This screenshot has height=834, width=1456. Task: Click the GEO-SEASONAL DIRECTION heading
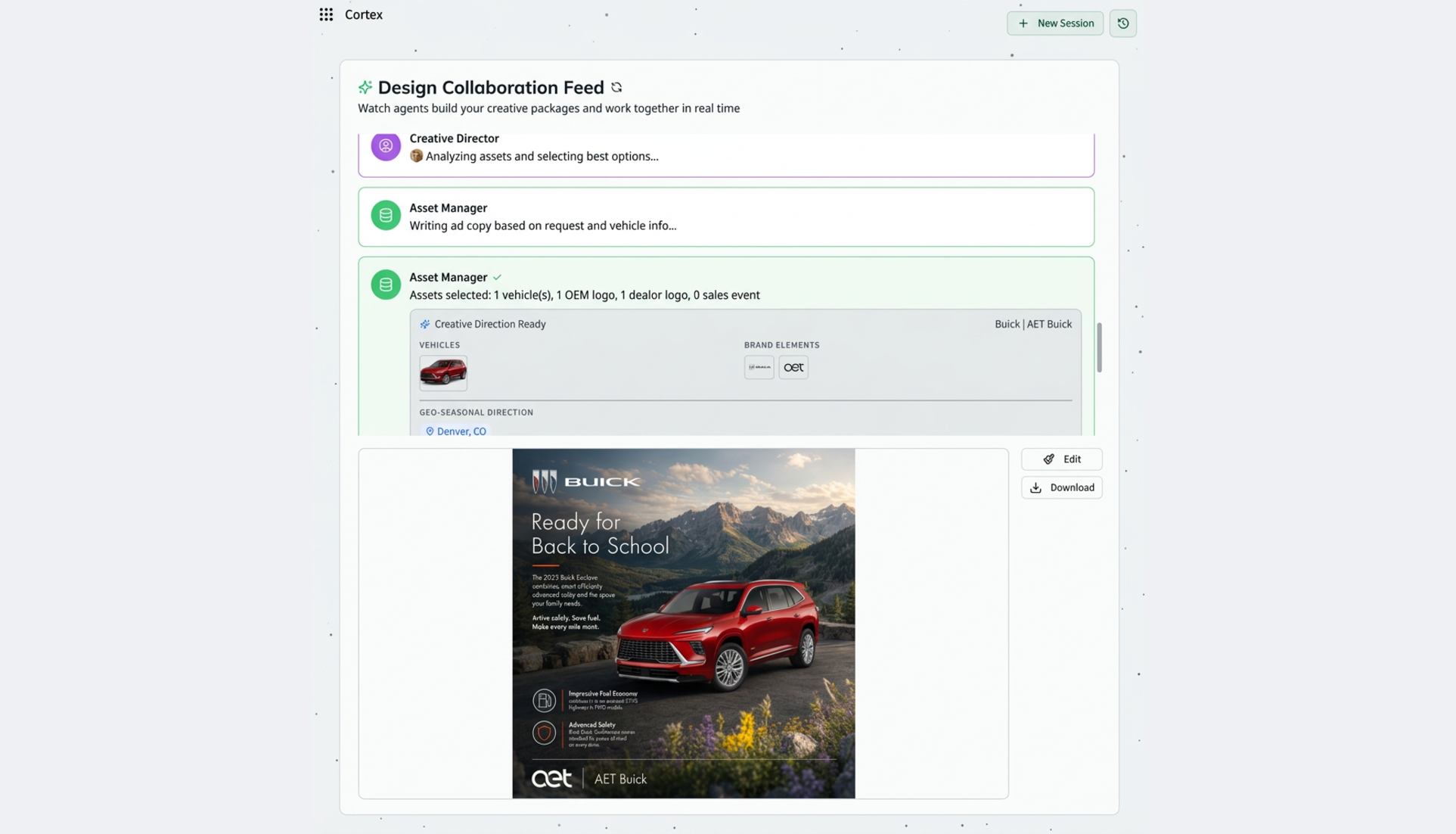click(x=476, y=412)
